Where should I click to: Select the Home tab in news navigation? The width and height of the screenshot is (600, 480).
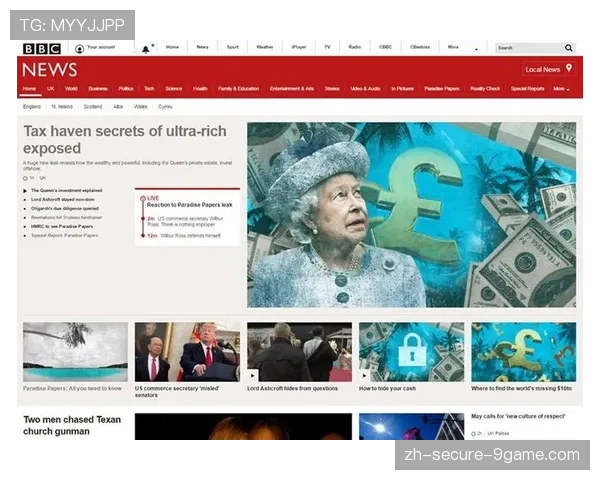pos(29,88)
